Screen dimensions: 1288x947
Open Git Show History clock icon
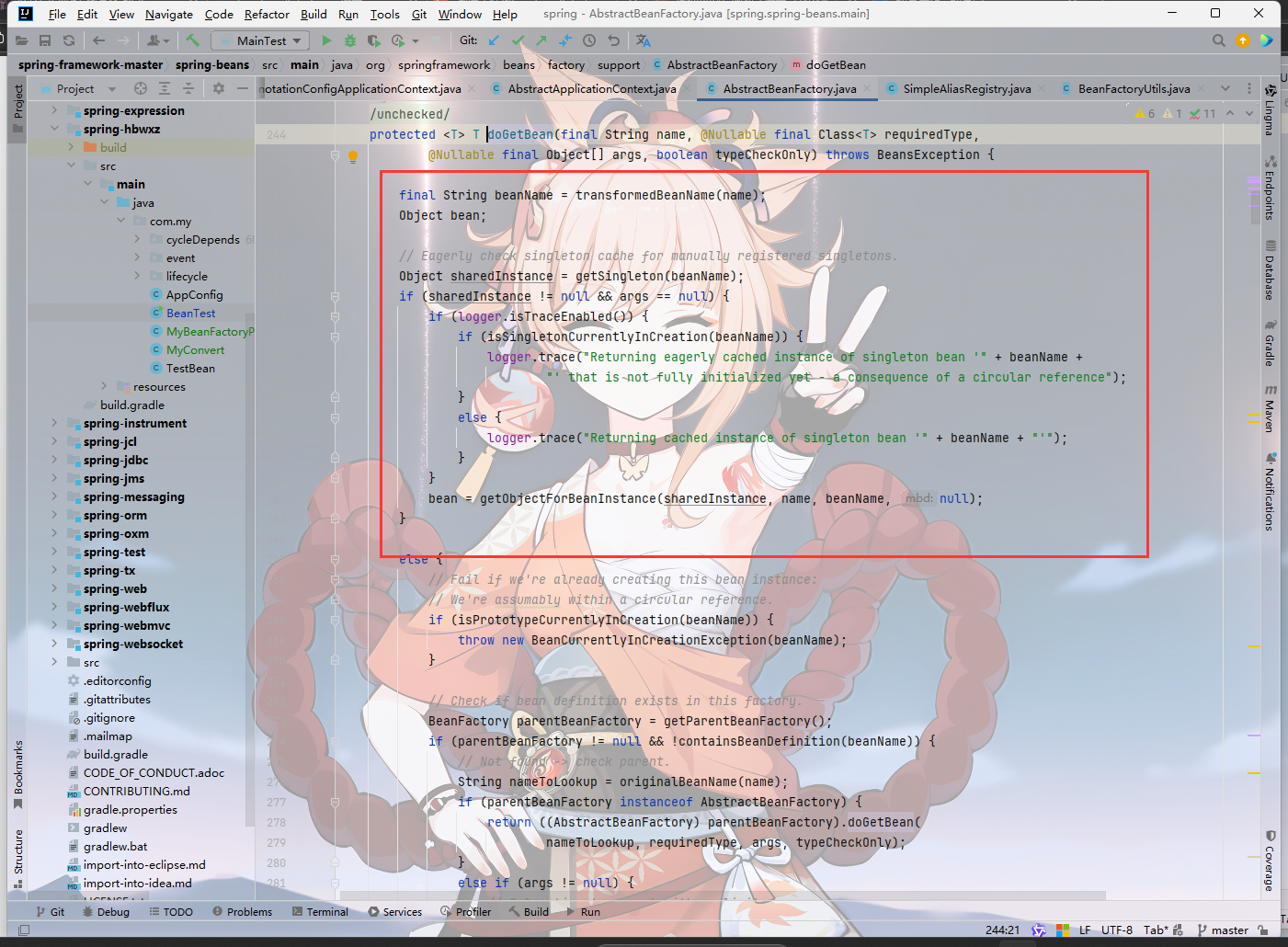(x=589, y=40)
